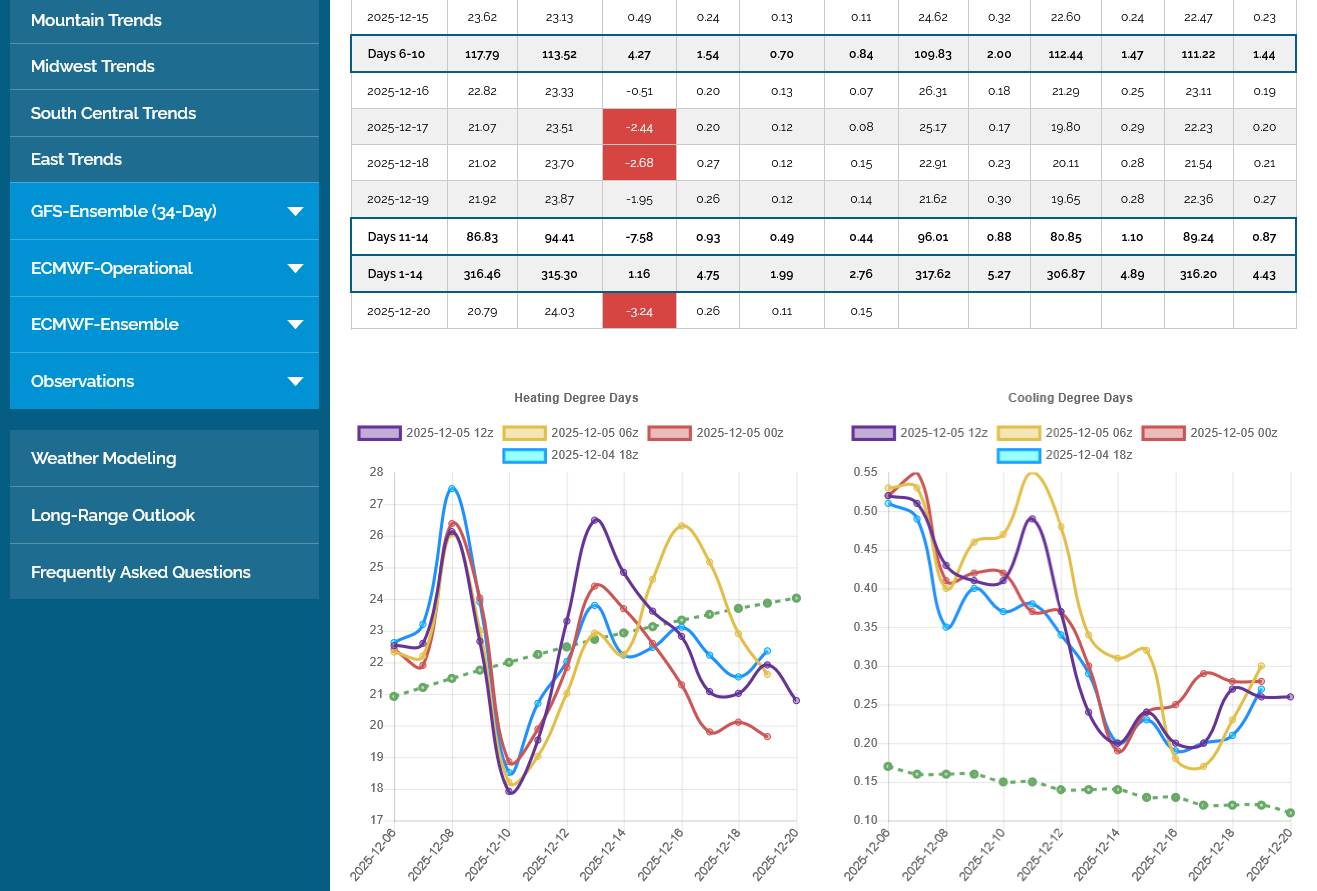Select South Central Trends in the sidebar
This screenshot has height=891, width=1317.
click(113, 113)
